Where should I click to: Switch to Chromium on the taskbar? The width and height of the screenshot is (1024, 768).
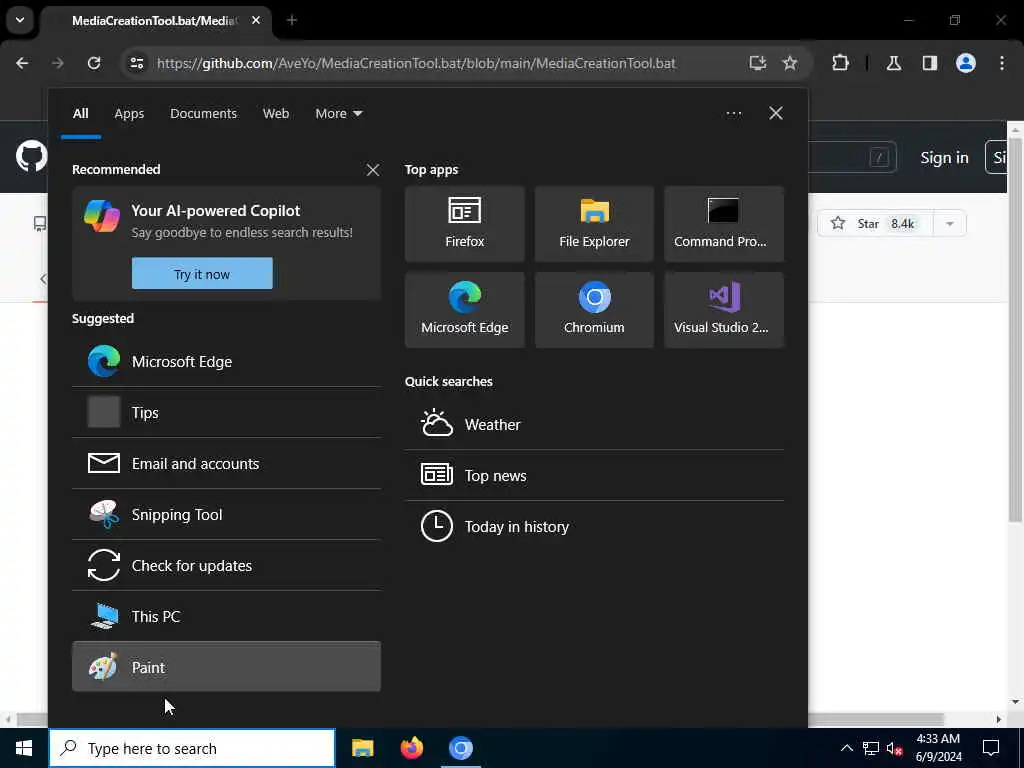pyautogui.click(x=460, y=748)
